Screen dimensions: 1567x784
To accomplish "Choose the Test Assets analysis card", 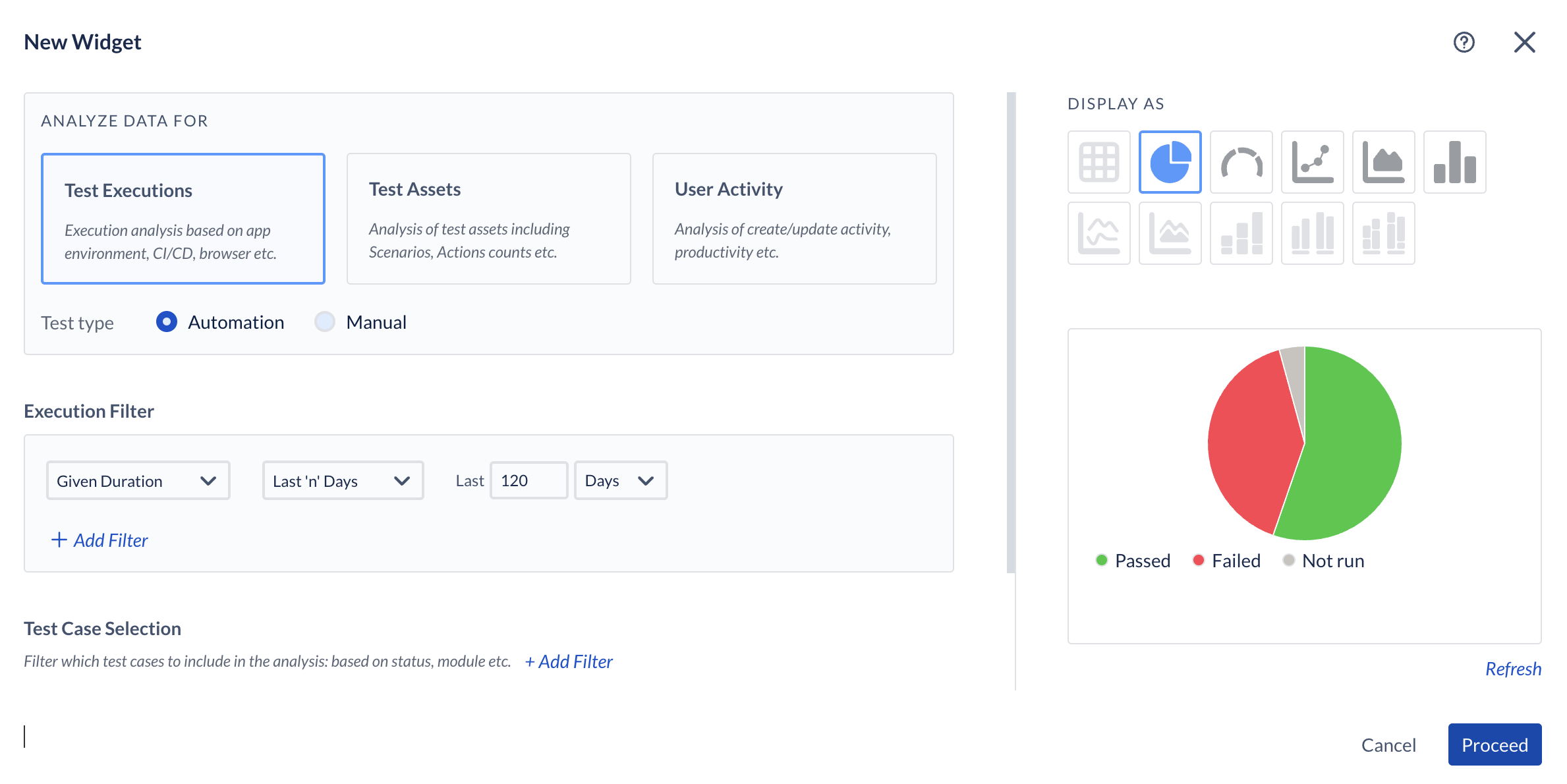I will click(488, 219).
